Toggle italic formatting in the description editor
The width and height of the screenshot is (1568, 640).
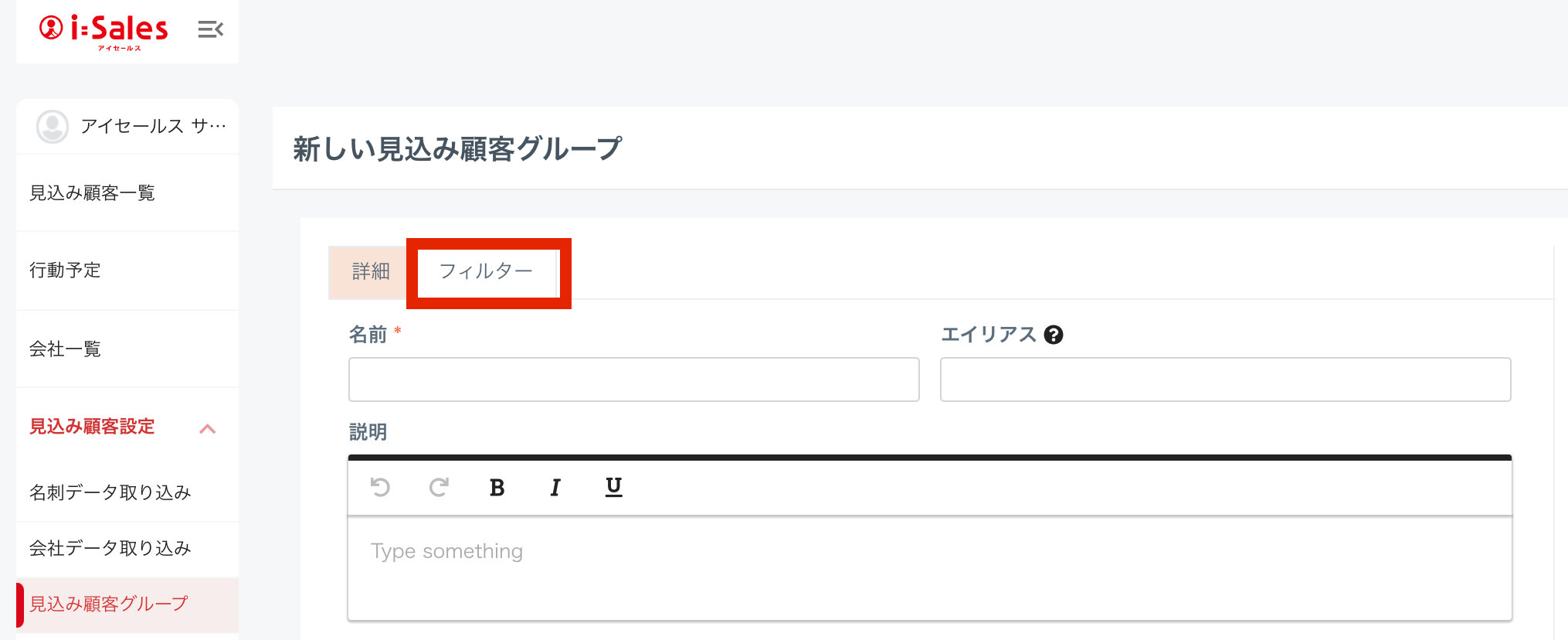point(555,487)
